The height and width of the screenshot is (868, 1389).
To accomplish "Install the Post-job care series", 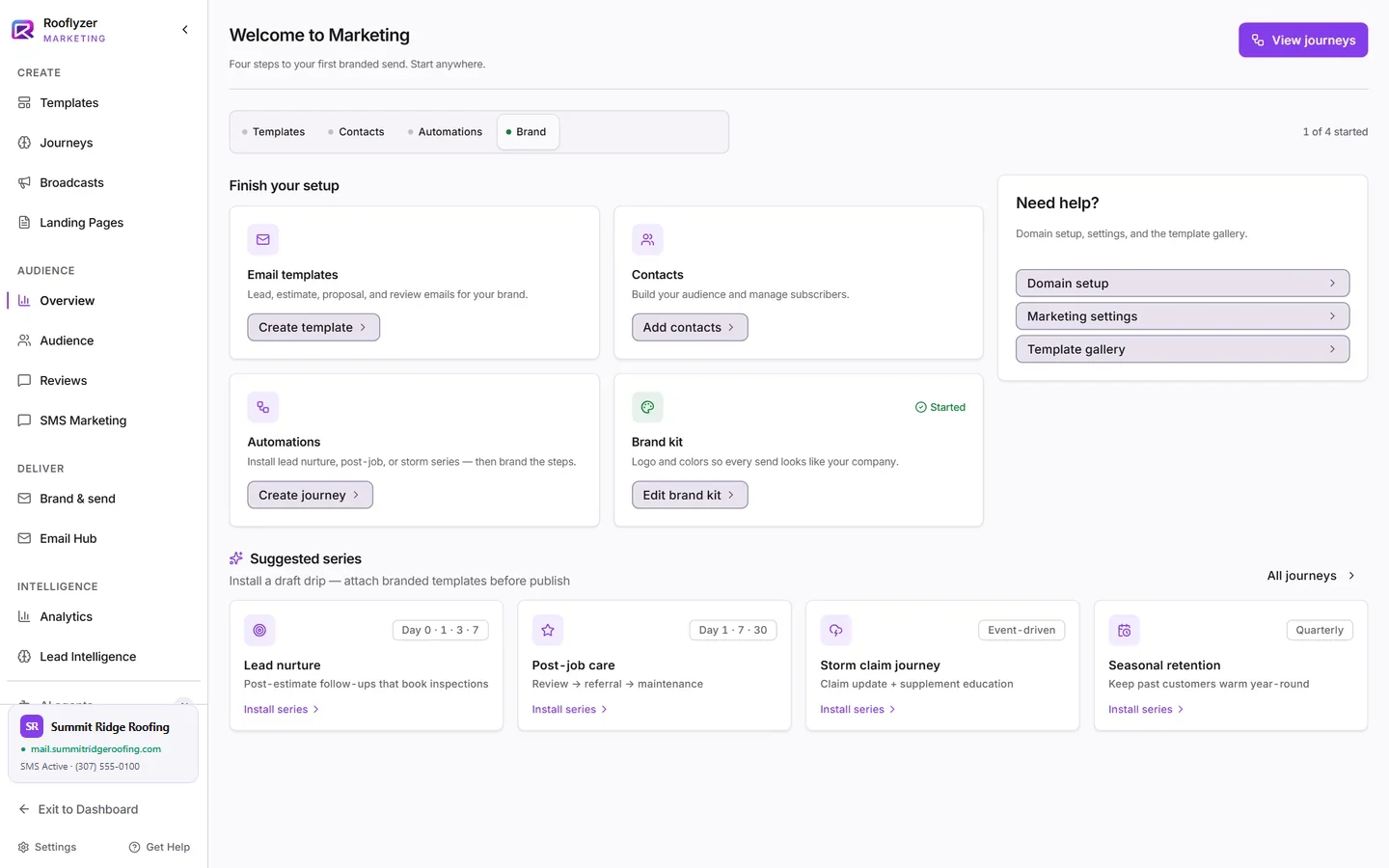I will tap(570, 709).
